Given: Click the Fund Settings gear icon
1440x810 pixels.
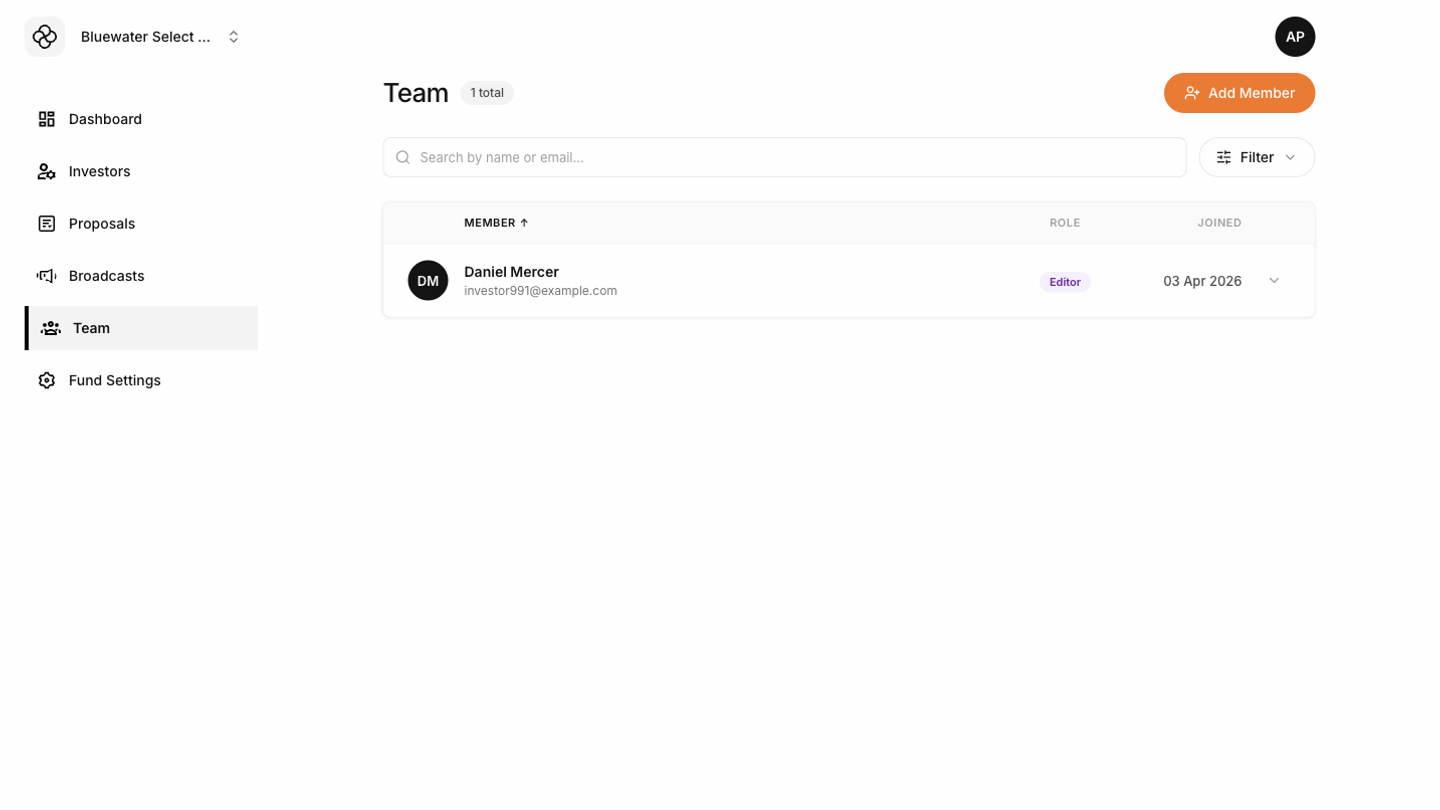Looking at the screenshot, I should coord(47,380).
